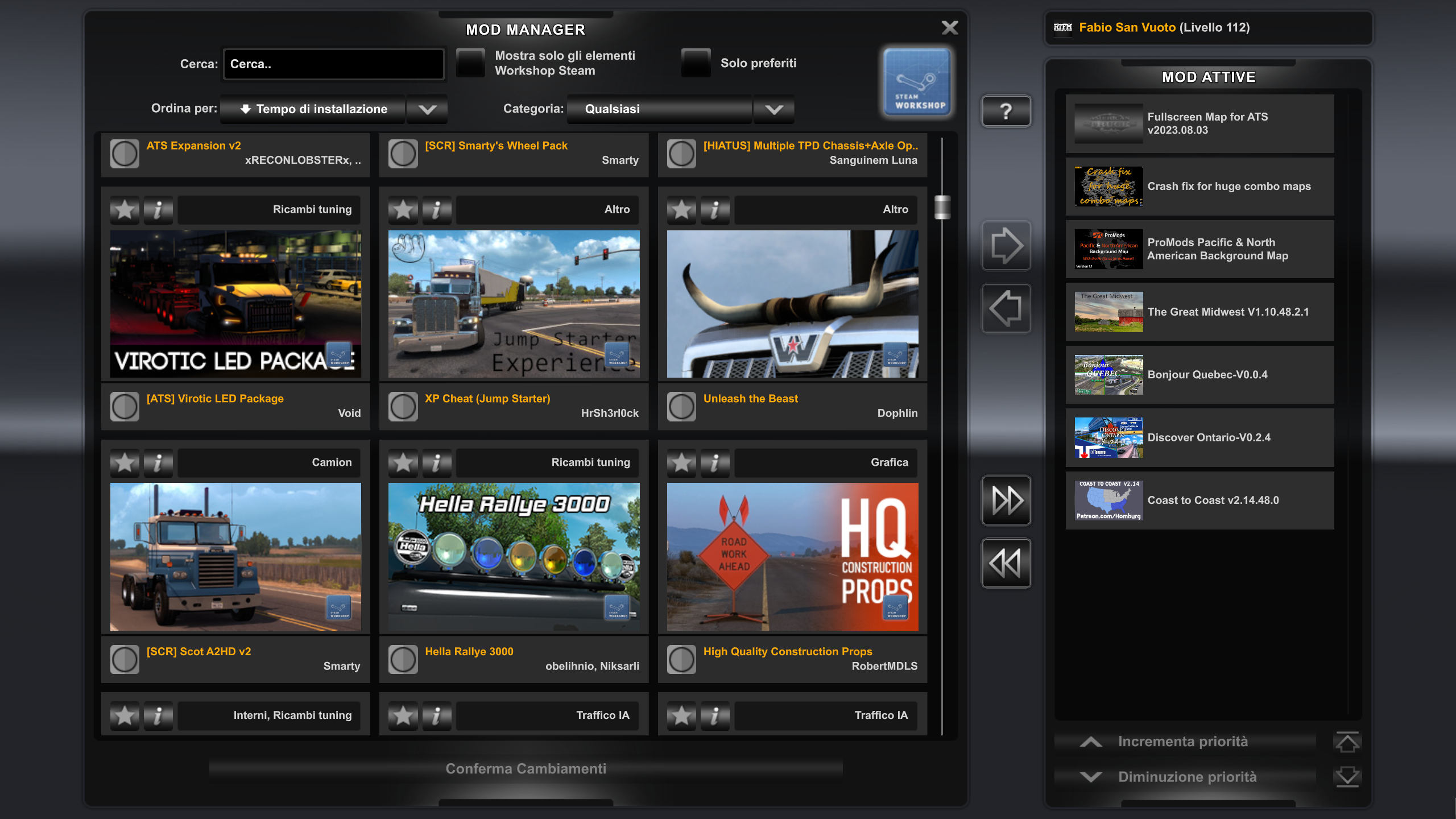The width and height of the screenshot is (1456, 819).
Task: Click Conferma Cambiamenti button
Action: click(x=526, y=769)
